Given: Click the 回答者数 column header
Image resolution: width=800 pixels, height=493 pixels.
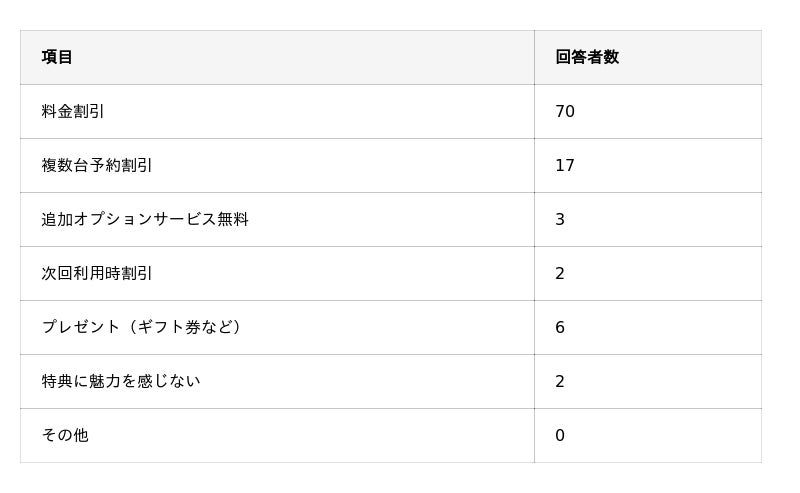Looking at the screenshot, I should 587,57.
